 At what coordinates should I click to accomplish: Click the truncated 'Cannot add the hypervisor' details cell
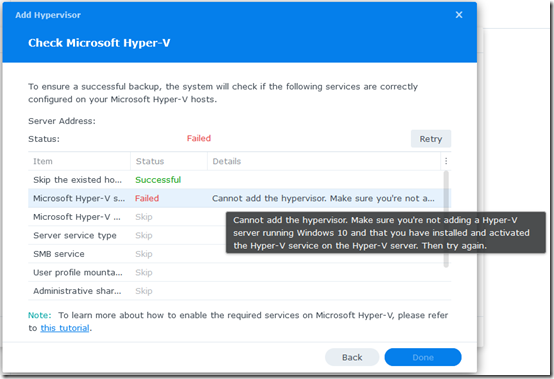pos(323,199)
